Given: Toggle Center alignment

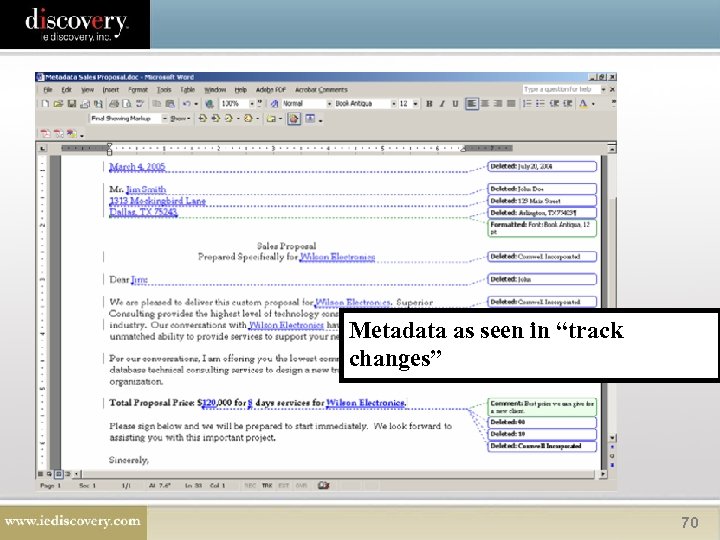Looking at the screenshot, I should (x=485, y=104).
